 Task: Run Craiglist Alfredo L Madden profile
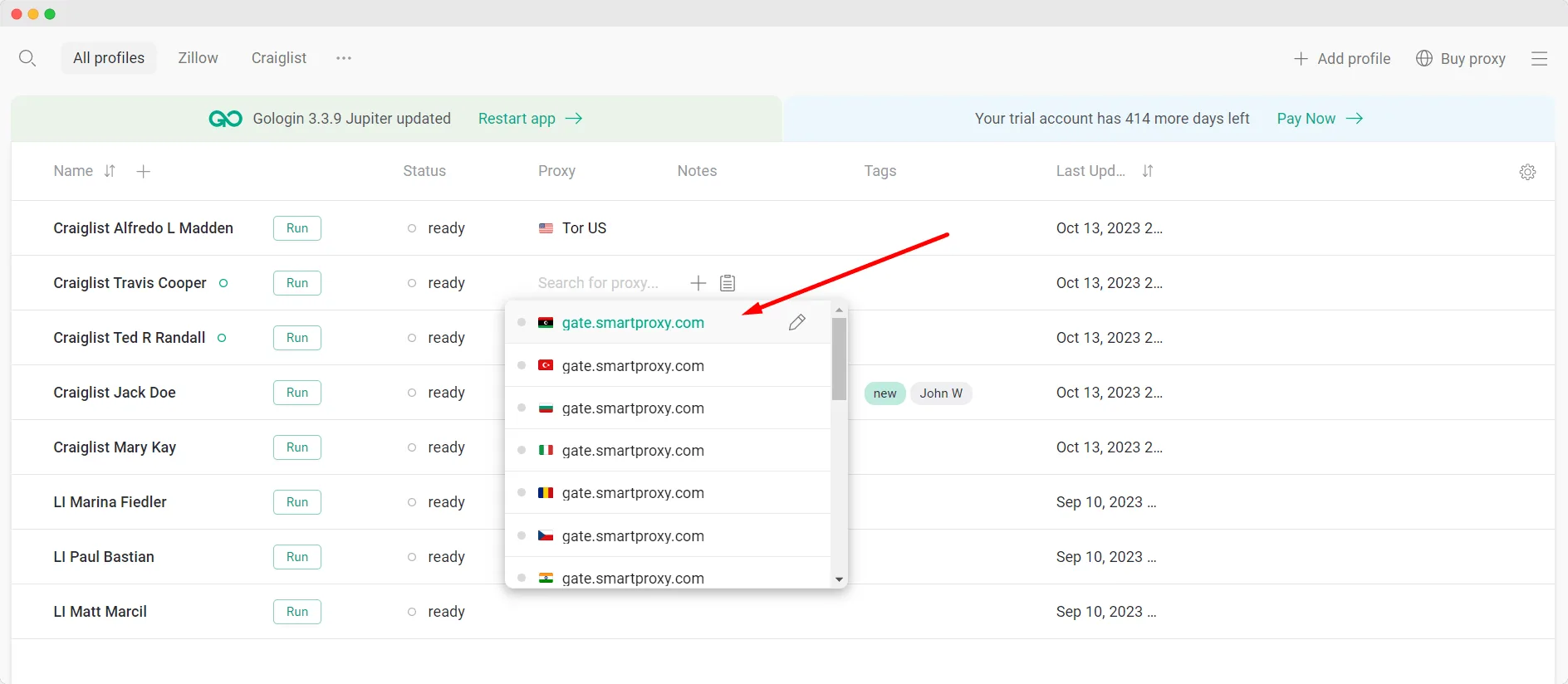pyautogui.click(x=297, y=228)
